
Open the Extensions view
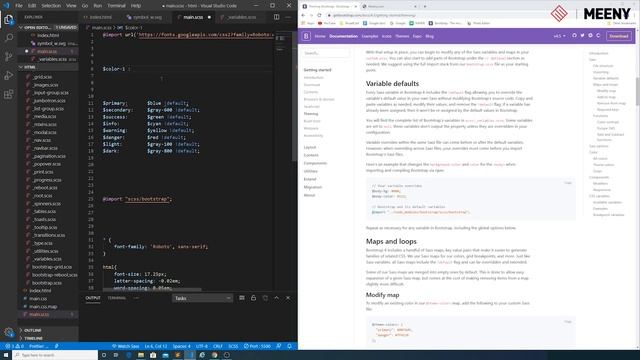pos(9,94)
